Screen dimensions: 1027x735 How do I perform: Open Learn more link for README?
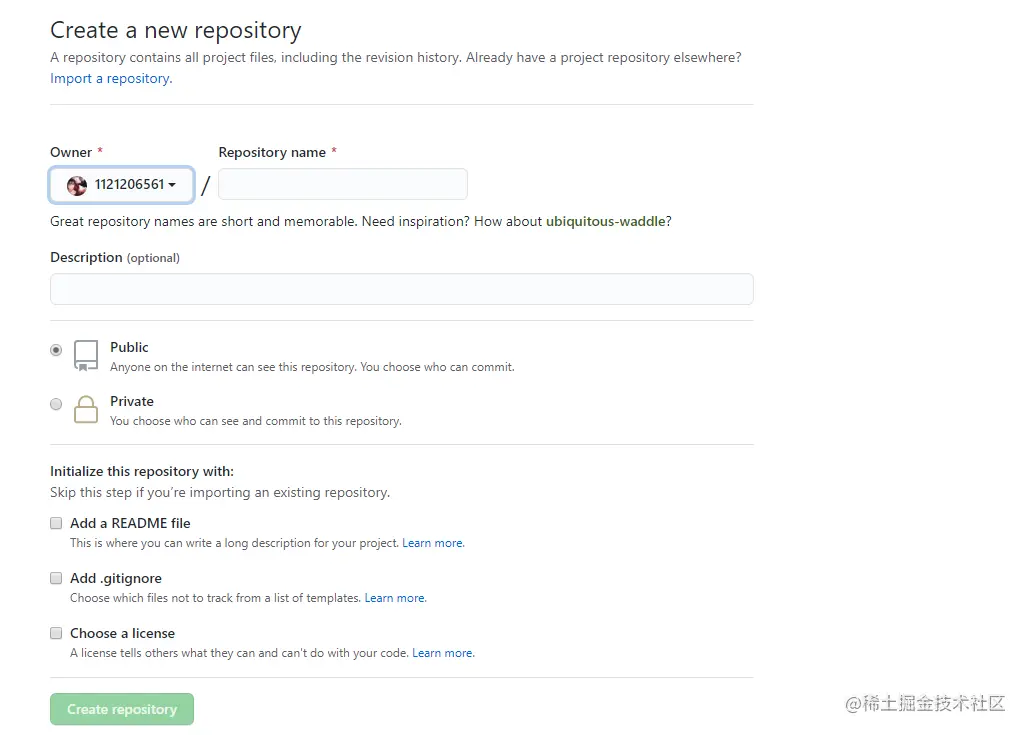(433, 543)
